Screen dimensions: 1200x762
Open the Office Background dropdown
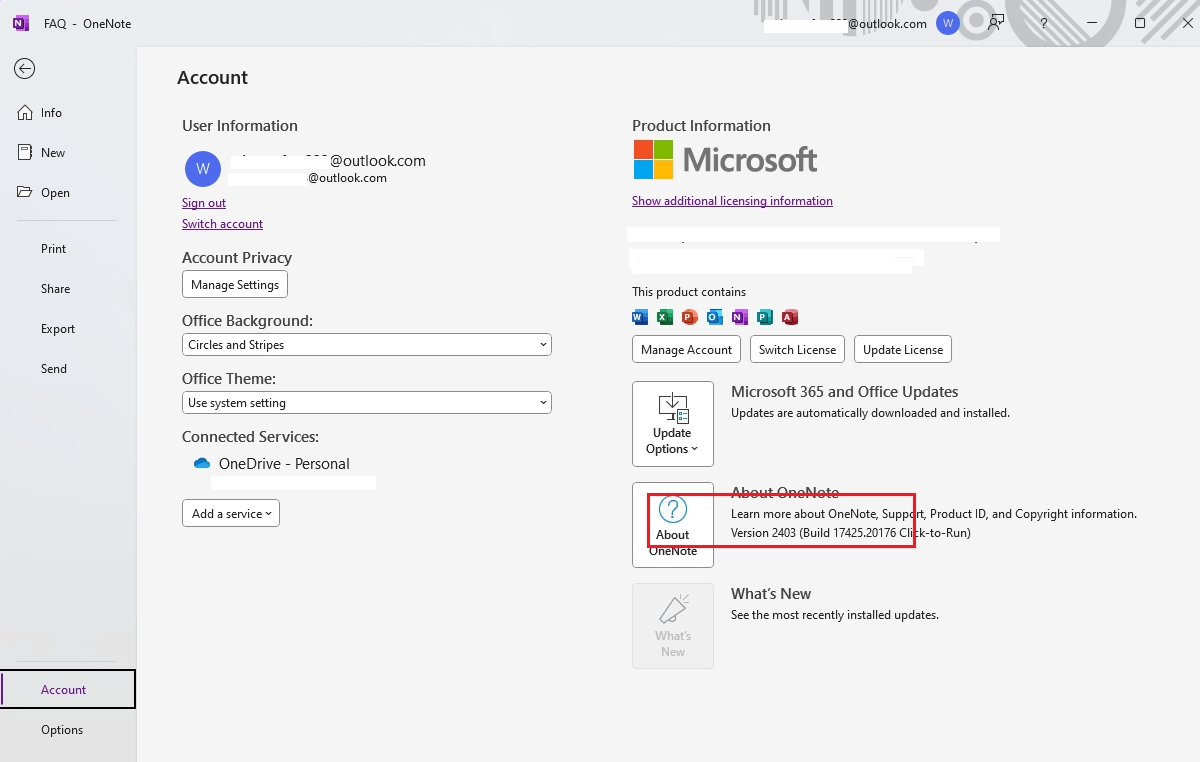(366, 344)
